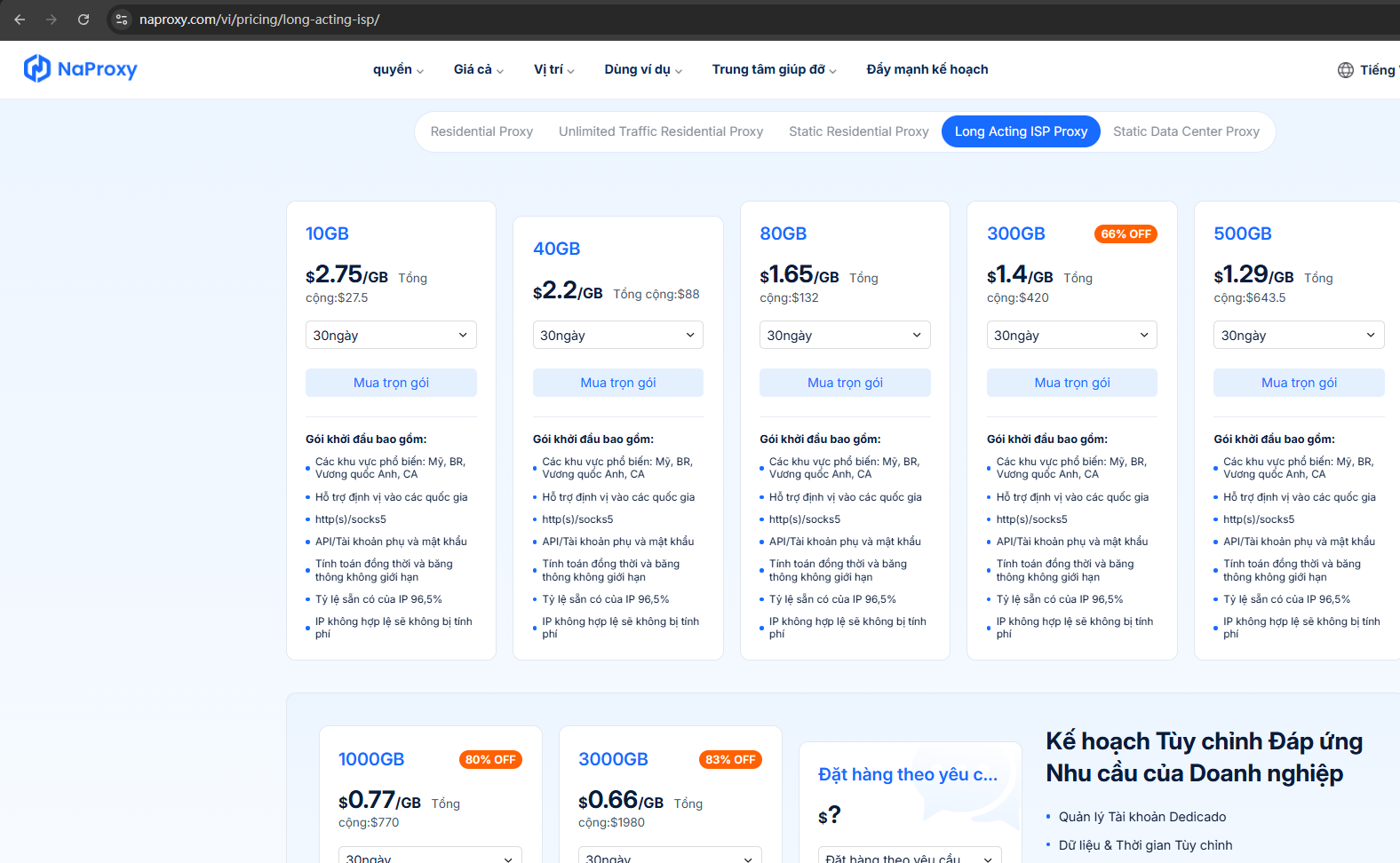The height and width of the screenshot is (863, 1400).
Task: Open 'Trung tâm giúp đỡ' menu
Action: 775,69
